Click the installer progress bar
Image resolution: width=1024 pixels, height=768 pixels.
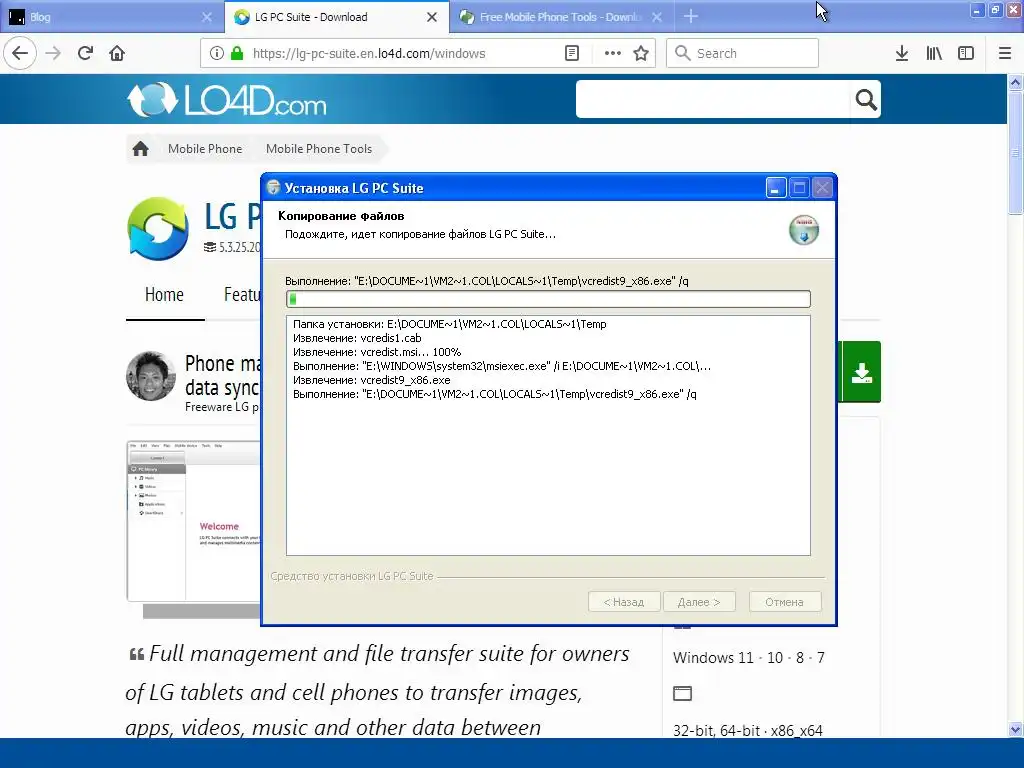point(548,298)
